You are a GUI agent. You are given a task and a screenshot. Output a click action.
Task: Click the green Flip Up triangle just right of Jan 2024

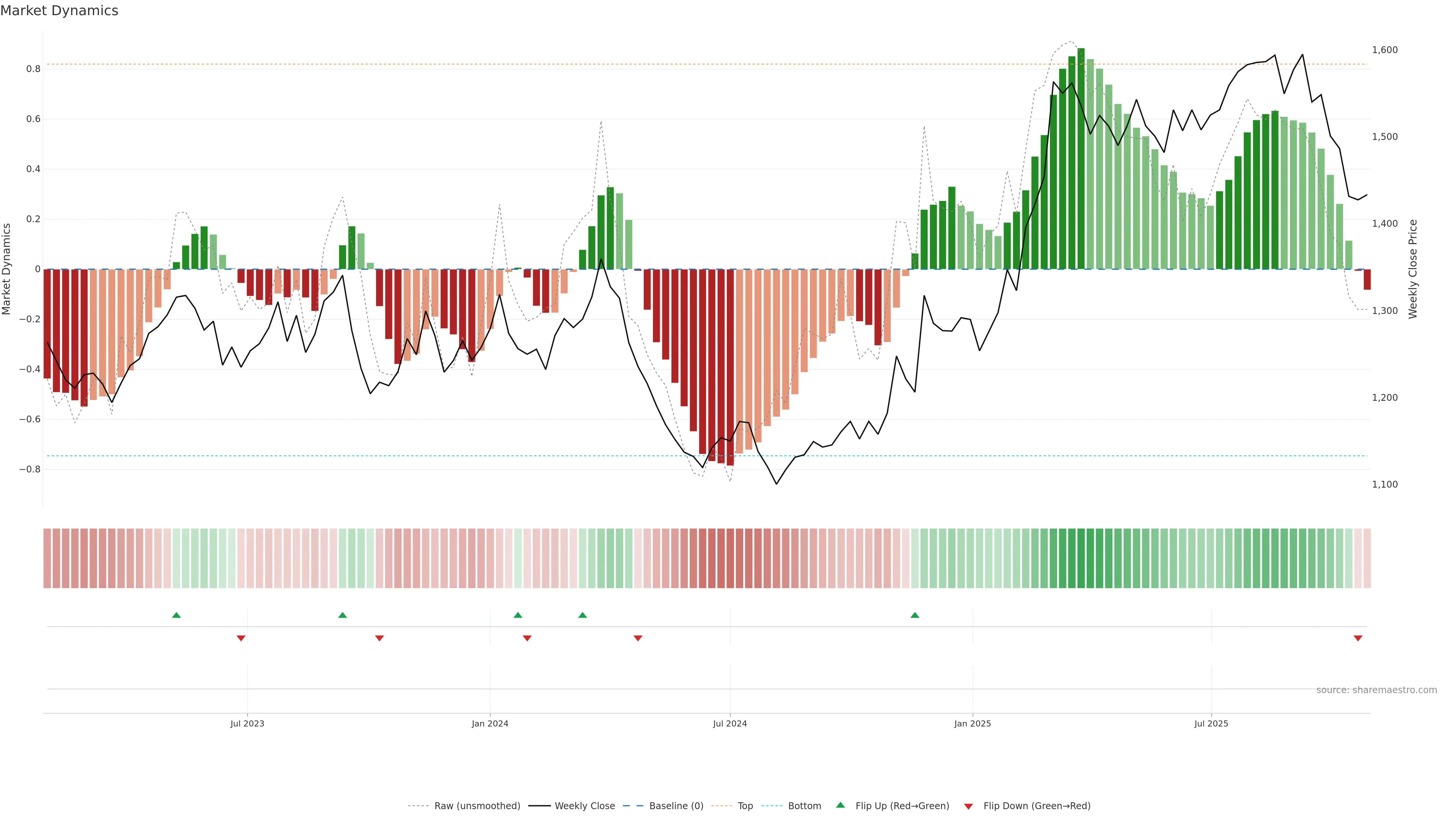coord(518,615)
